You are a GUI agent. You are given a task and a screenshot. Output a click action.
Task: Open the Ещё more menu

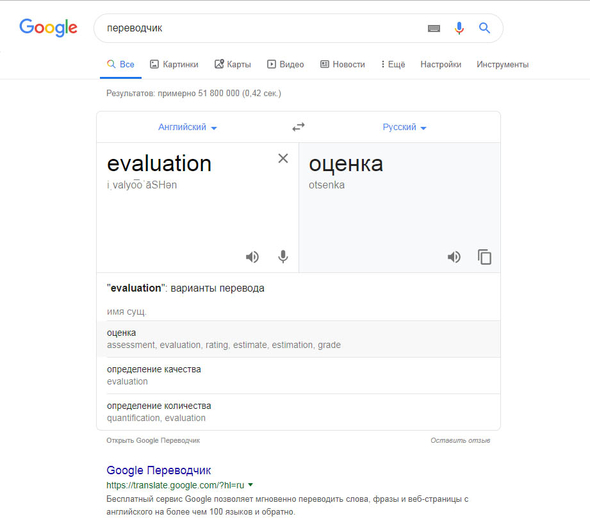(393, 64)
